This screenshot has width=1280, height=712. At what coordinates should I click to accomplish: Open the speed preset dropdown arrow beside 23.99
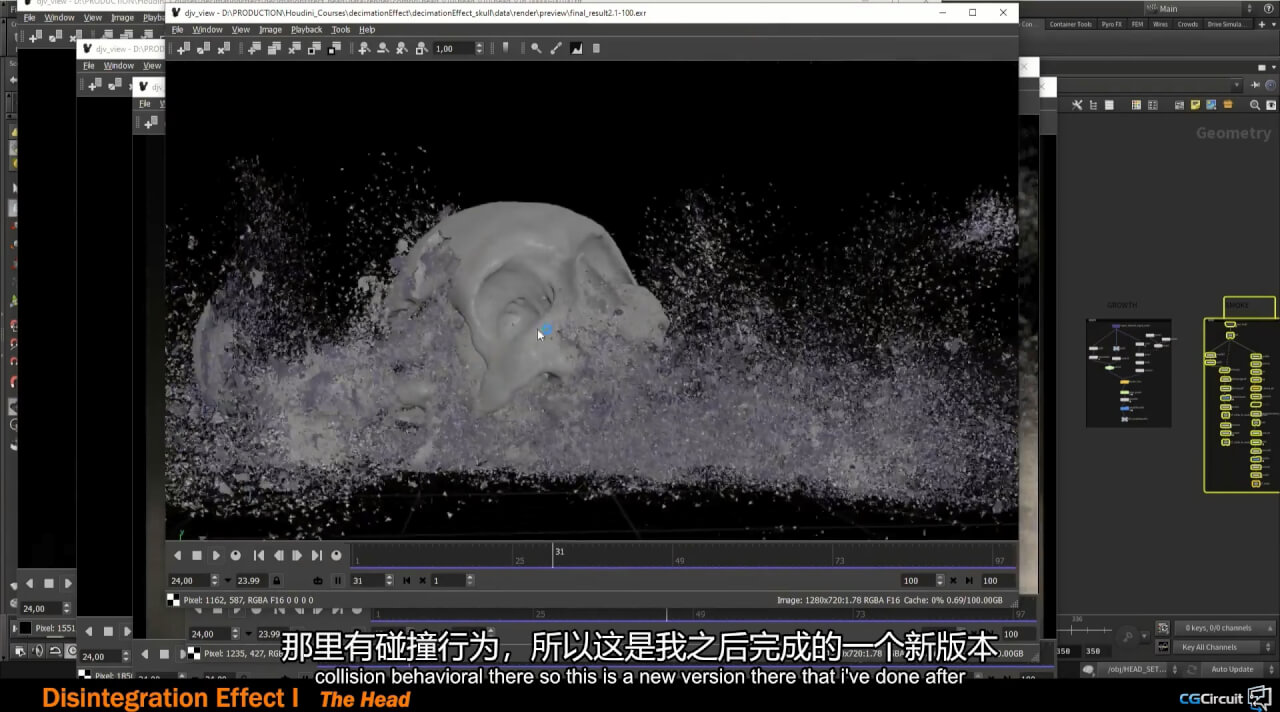[x=228, y=580]
